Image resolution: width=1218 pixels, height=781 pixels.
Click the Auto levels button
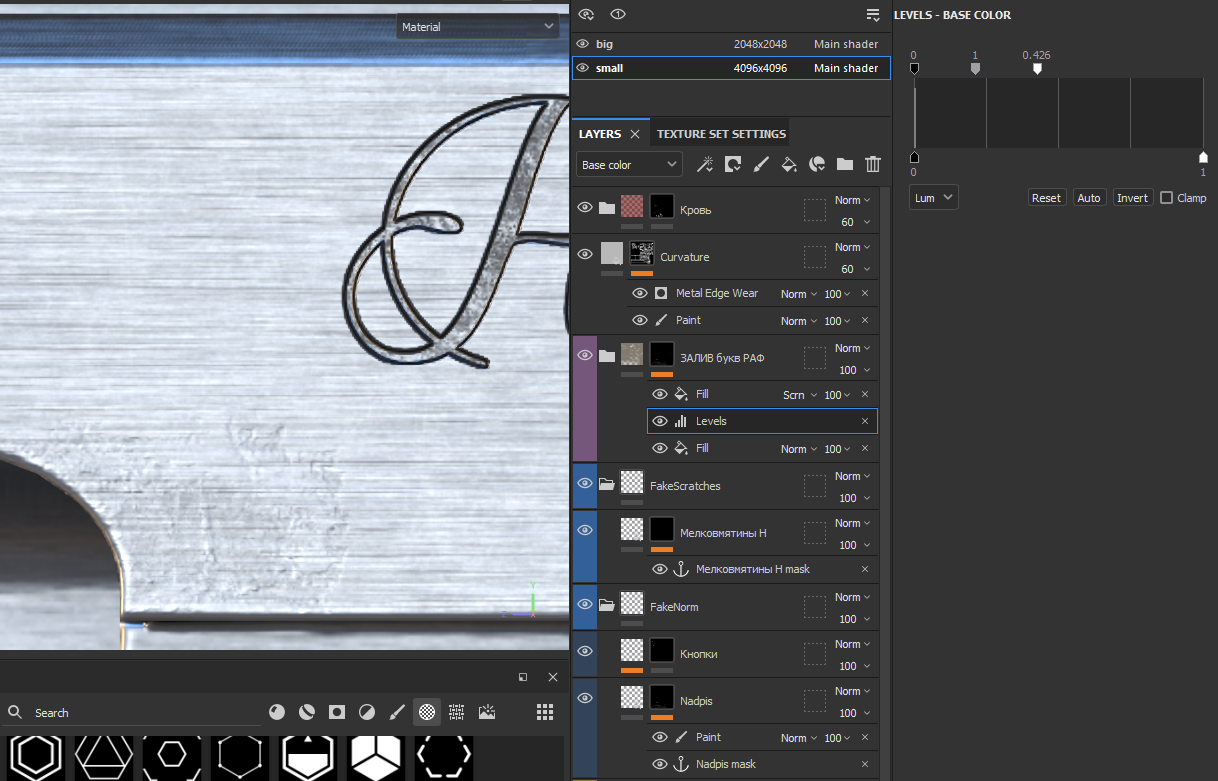pyautogui.click(x=1089, y=198)
